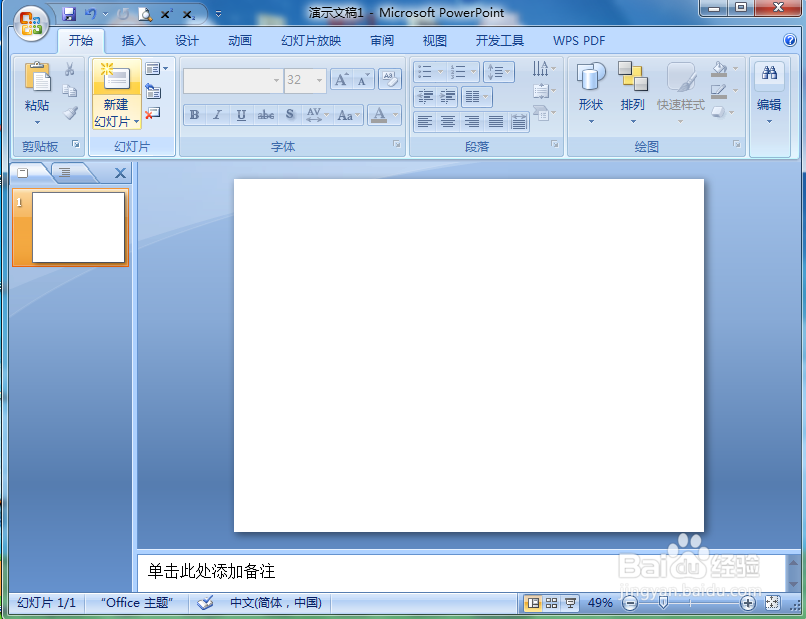
Task: Click the zoom slider handle
Action: point(663,603)
